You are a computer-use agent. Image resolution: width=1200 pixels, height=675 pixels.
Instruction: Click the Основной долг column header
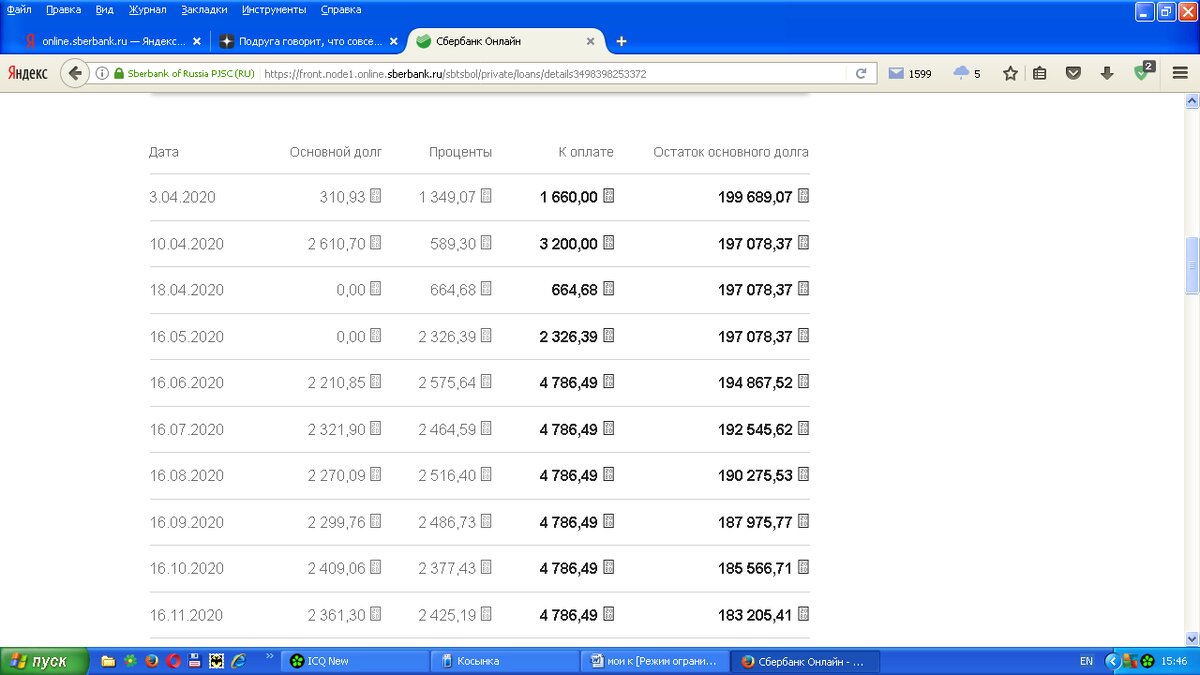pos(336,152)
